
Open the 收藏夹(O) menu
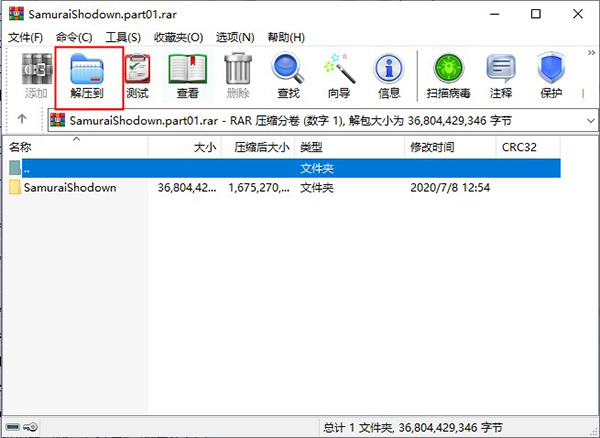178,37
